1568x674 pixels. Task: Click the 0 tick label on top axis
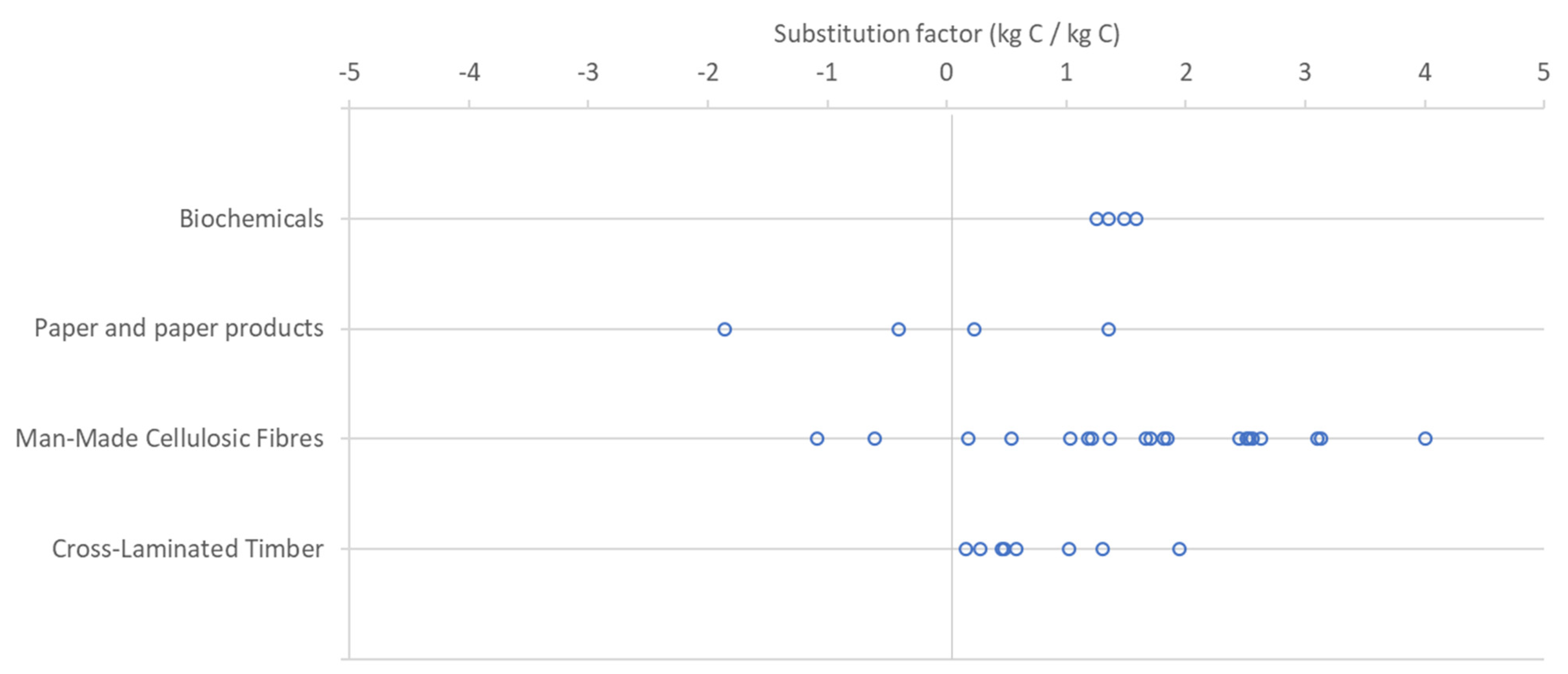(946, 73)
